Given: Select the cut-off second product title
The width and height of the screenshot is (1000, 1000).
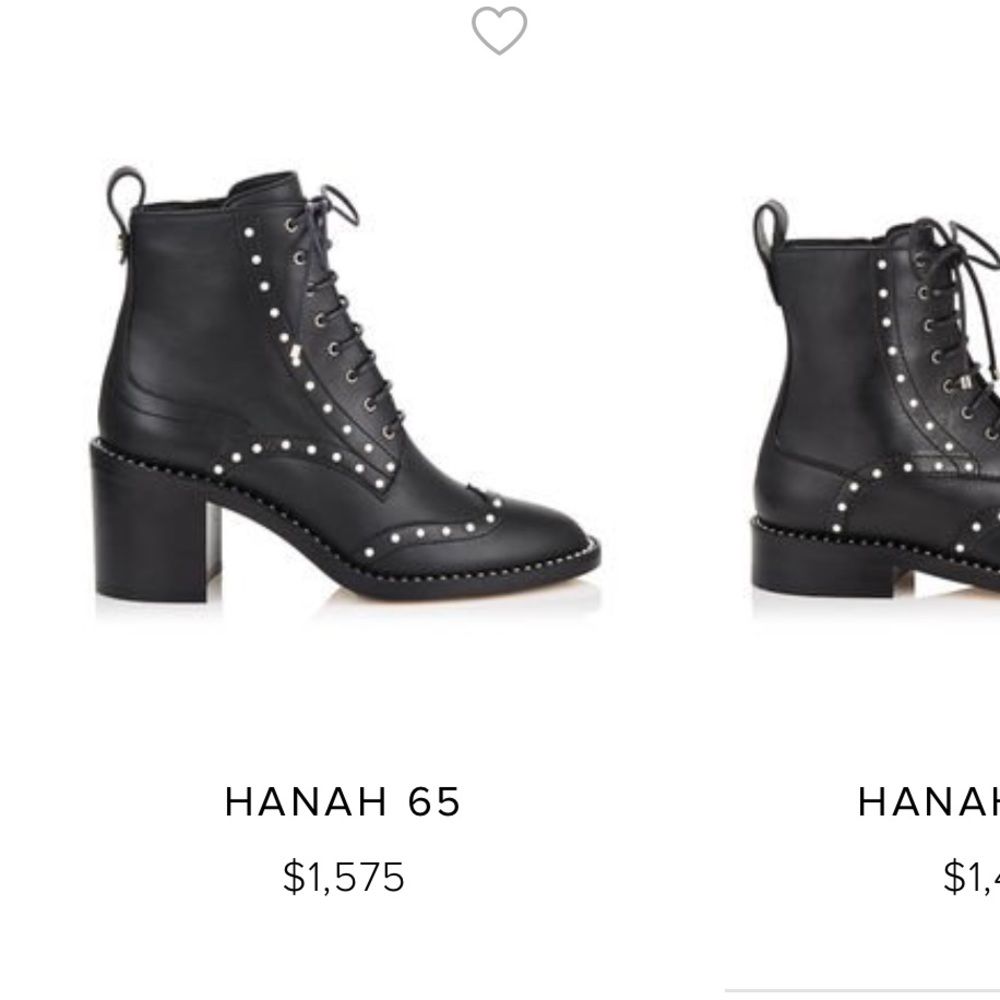Looking at the screenshot, I should (x=928, y=802).
